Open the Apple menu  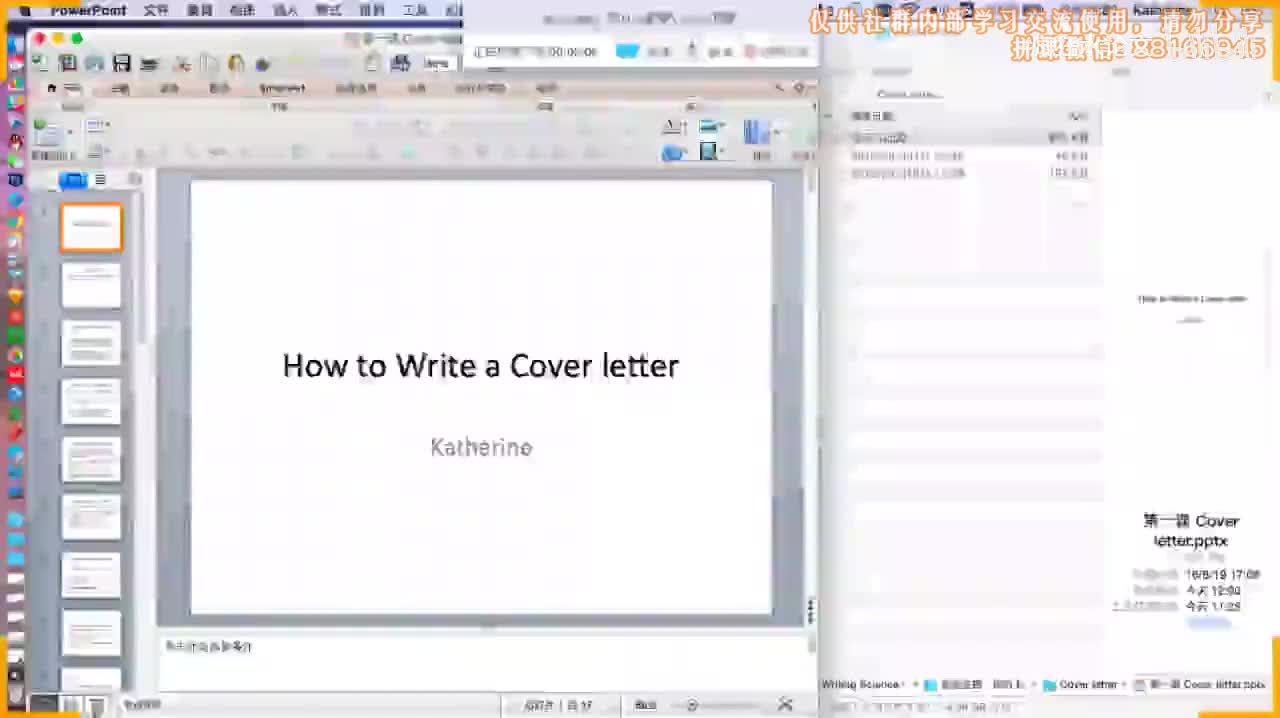click(24, 10)
